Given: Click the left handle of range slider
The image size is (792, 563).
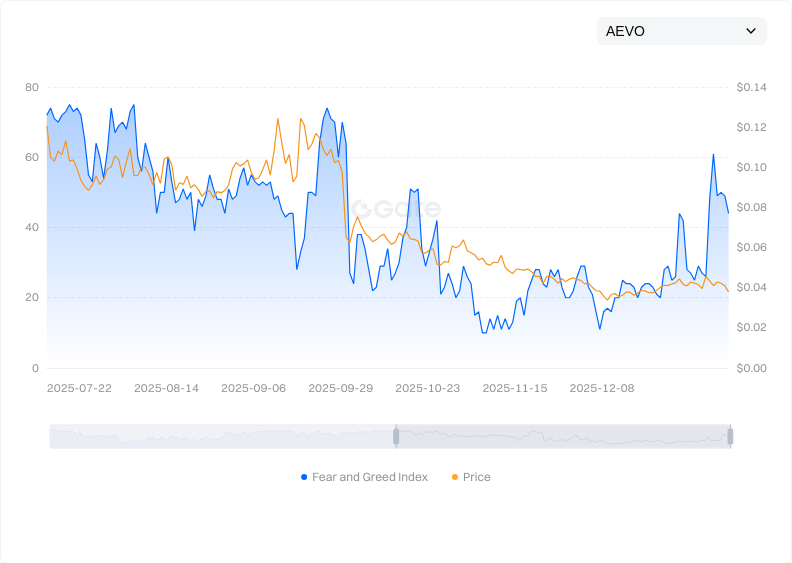Looking at the screenshot, I should pos(396,436).
